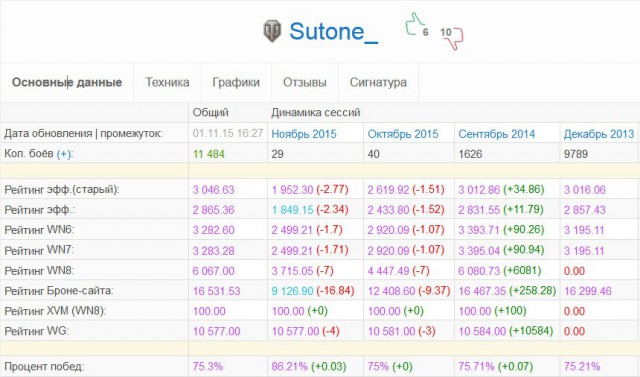Click the Общий column header

tap(211, 113)
